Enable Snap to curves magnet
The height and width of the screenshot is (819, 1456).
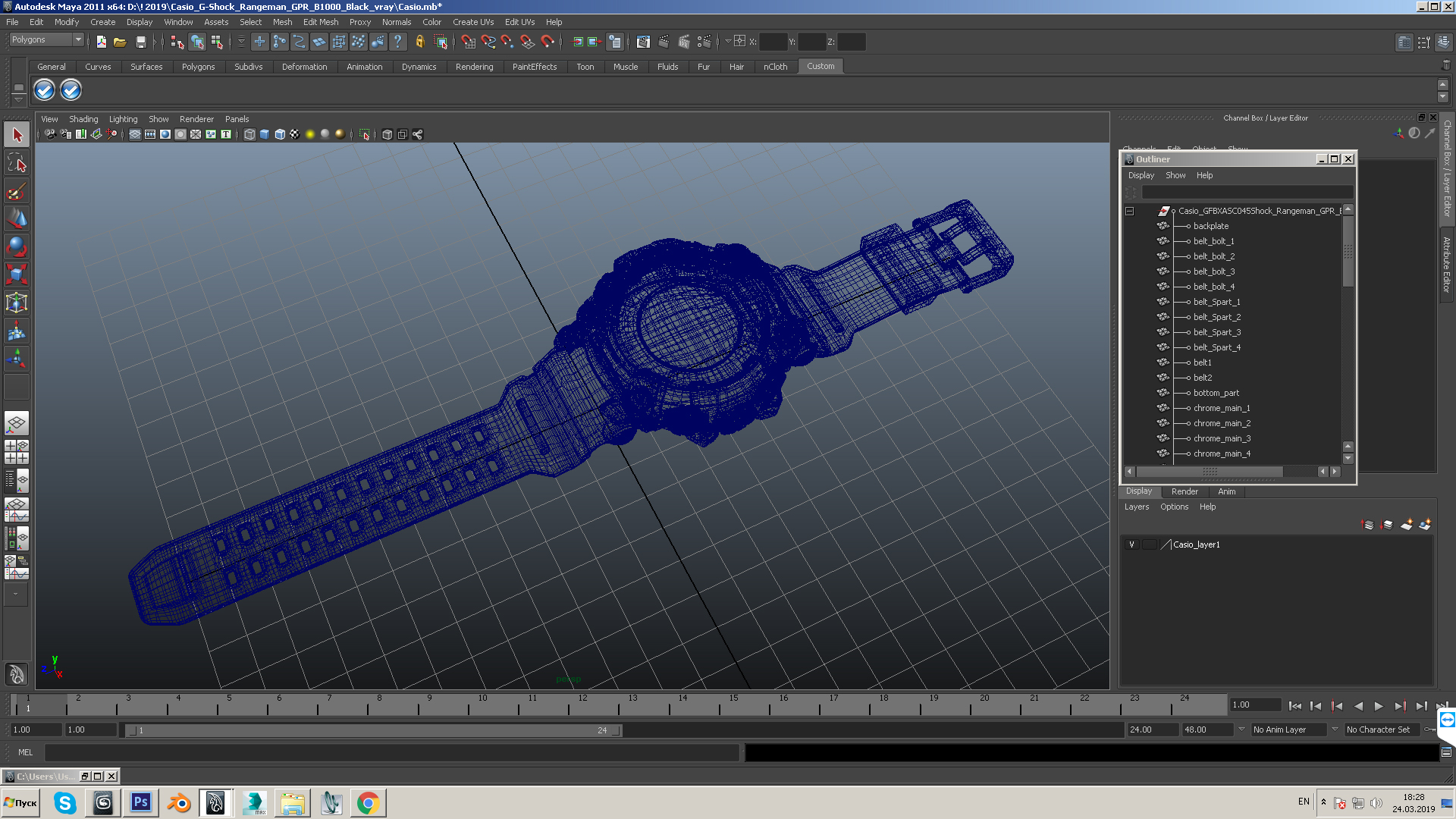488,42
